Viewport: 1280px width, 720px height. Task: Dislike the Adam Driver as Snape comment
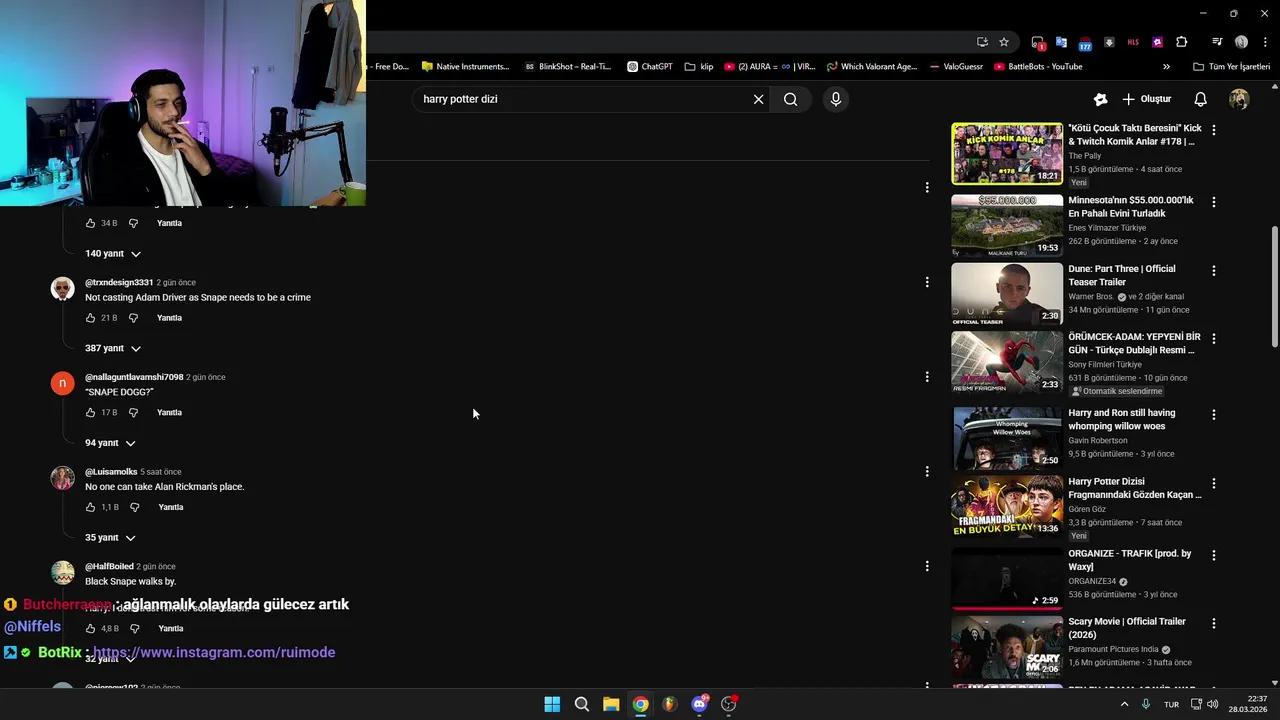click(x=133, y=318)
